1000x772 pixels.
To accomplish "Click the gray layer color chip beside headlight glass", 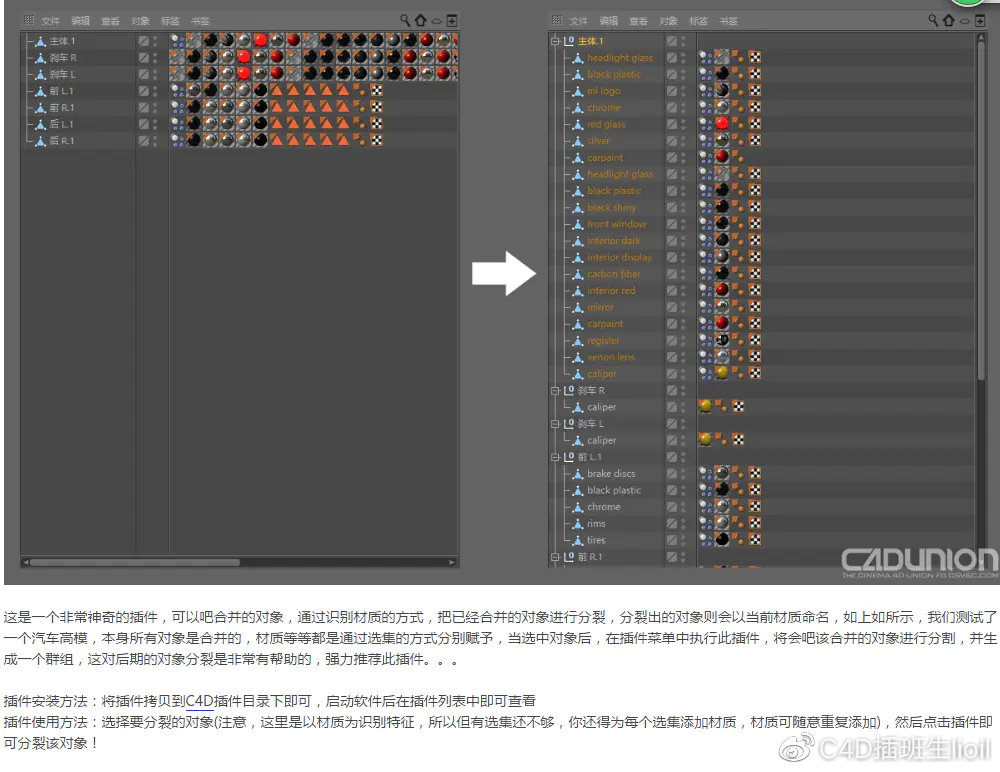I will [x=672, y=58].
